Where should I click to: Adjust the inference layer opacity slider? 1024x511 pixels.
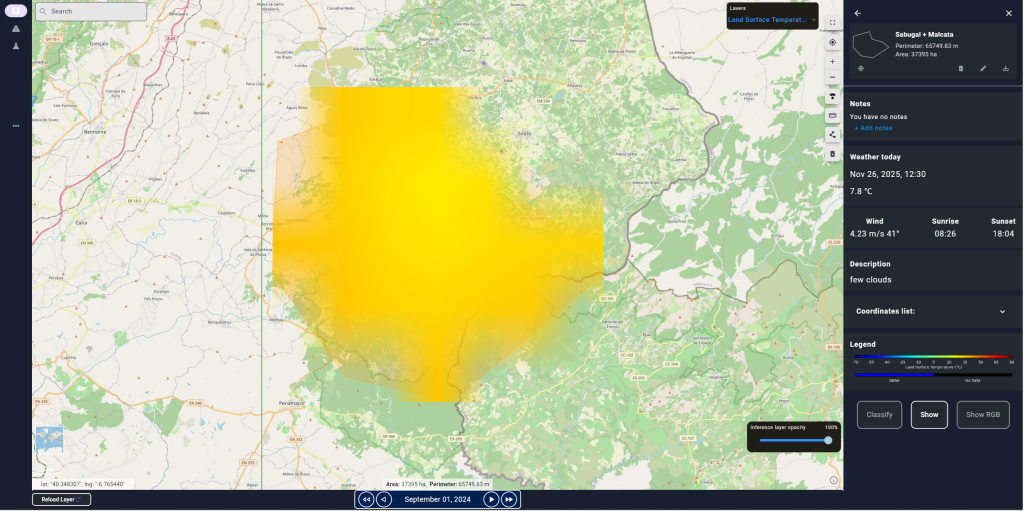tap(794, 440)
